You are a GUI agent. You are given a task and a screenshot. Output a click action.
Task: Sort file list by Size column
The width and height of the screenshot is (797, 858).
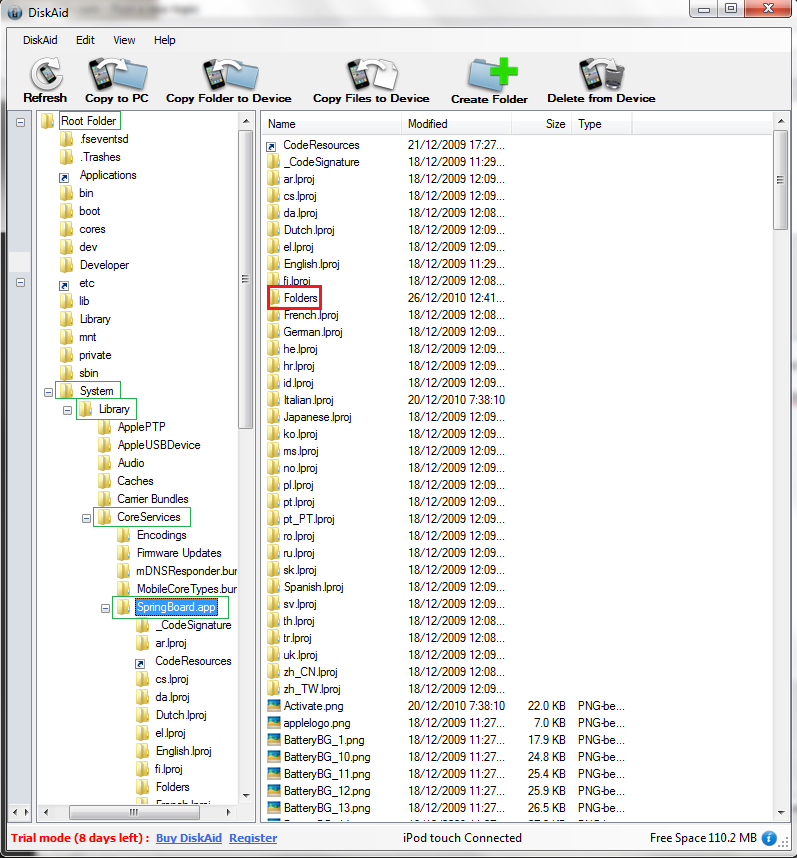tap(542, 124)
